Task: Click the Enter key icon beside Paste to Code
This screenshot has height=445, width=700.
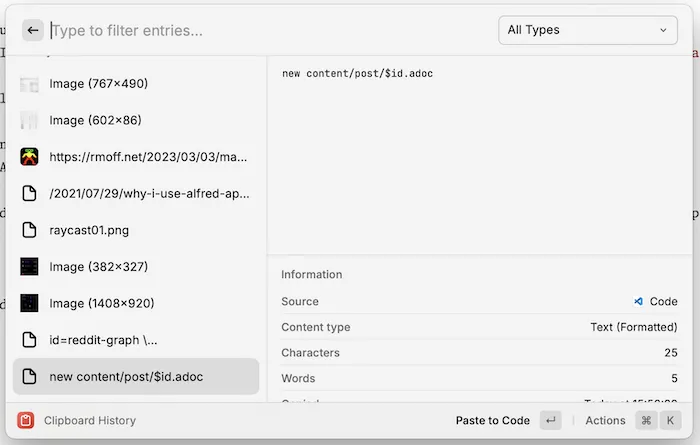Action: (550, 420)
